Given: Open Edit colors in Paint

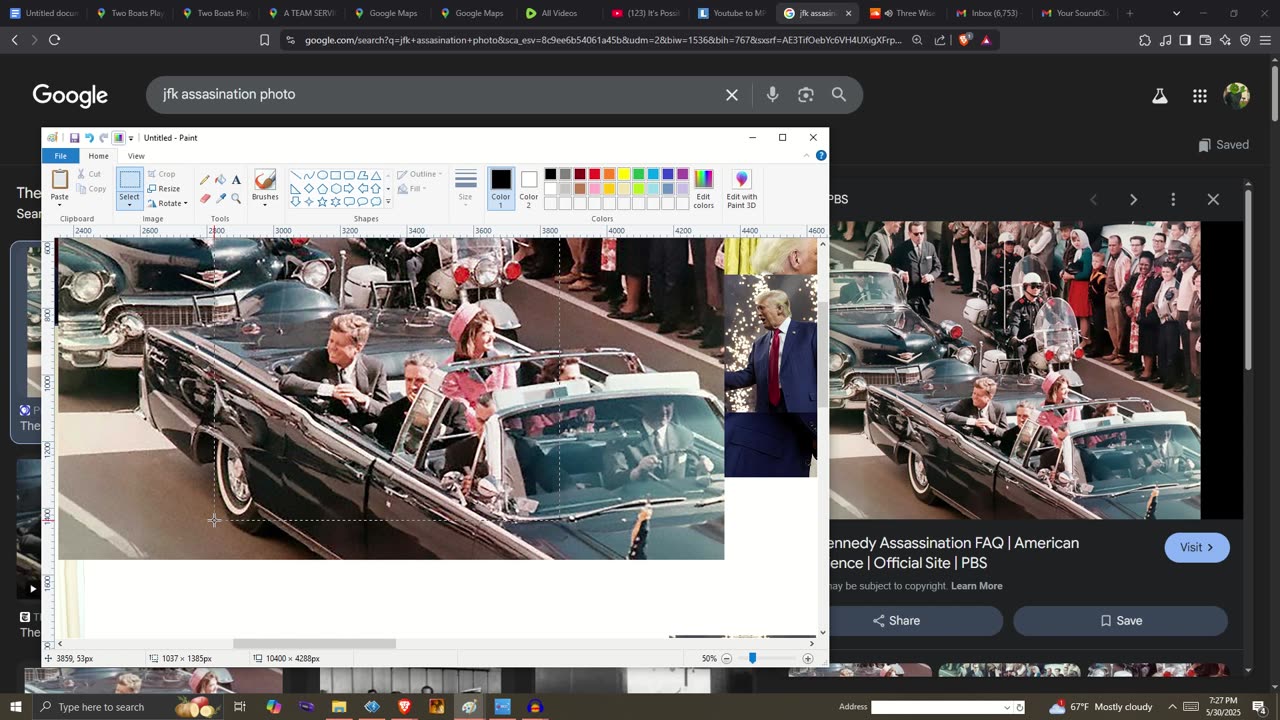Looking at the screenshot, I should tap(704, 189).
